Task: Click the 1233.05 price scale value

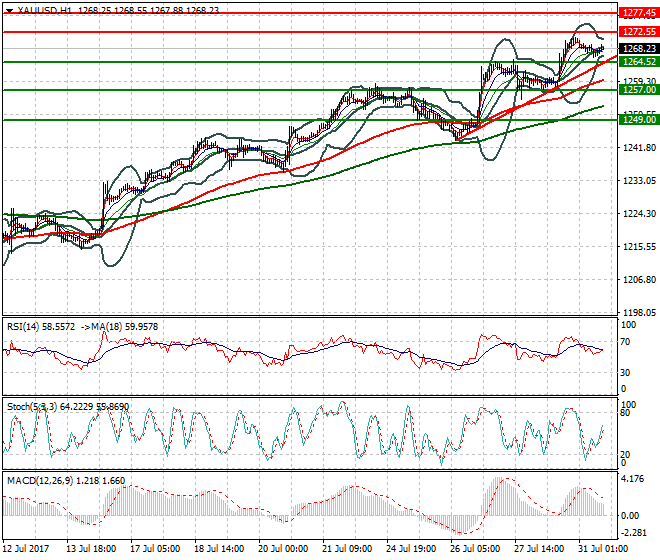Action: click(x=639, y=180)
